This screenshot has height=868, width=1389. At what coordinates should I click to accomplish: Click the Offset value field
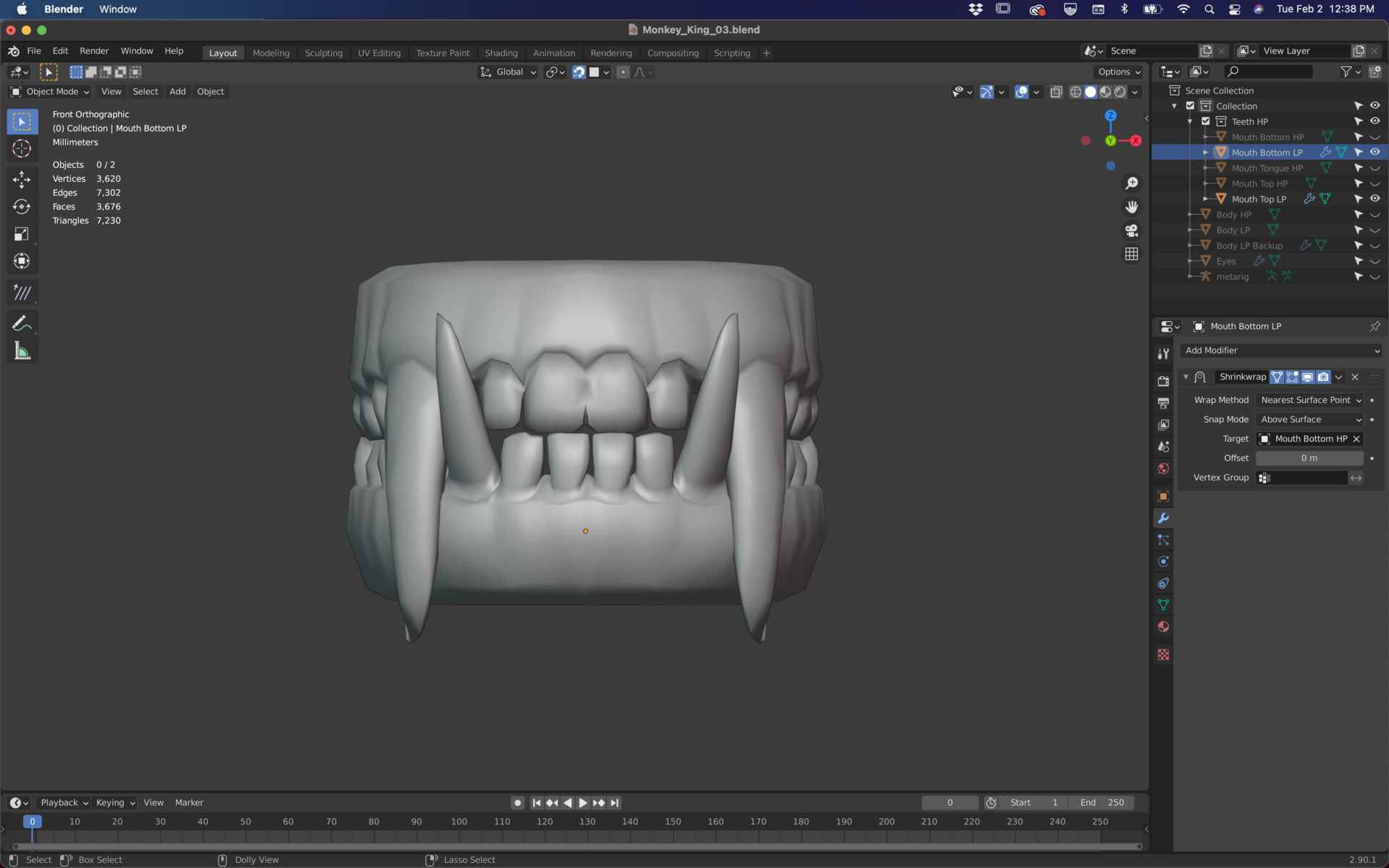pos(1309,458)
